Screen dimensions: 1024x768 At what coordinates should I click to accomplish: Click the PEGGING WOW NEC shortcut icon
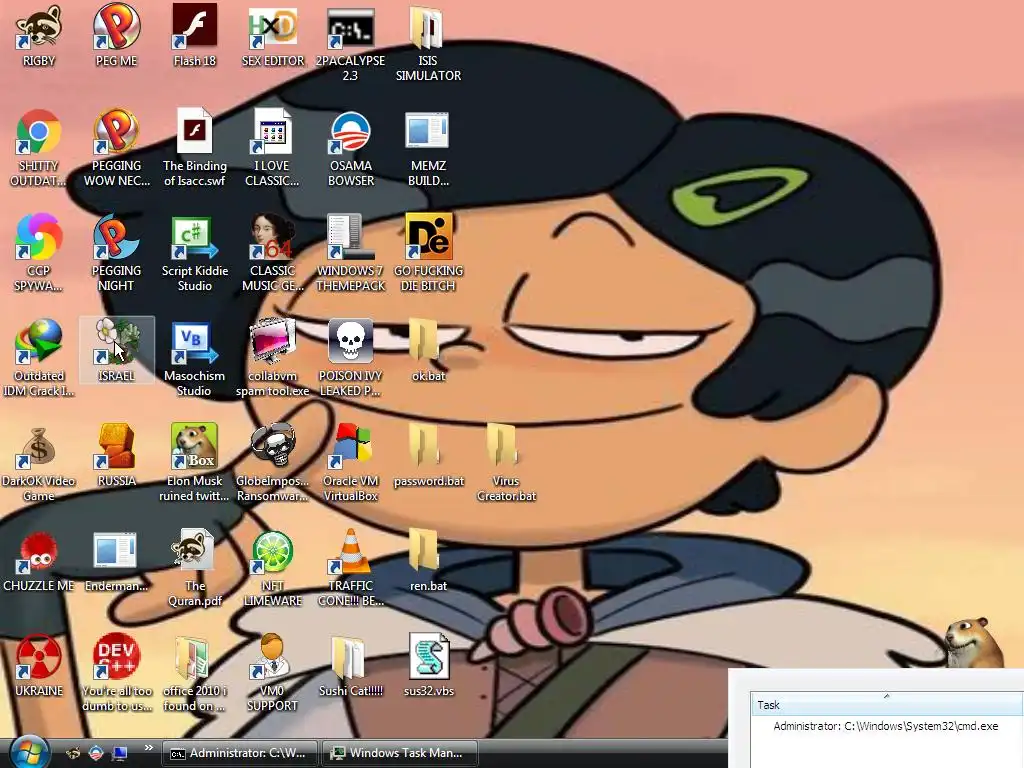[x=116, y=132]
